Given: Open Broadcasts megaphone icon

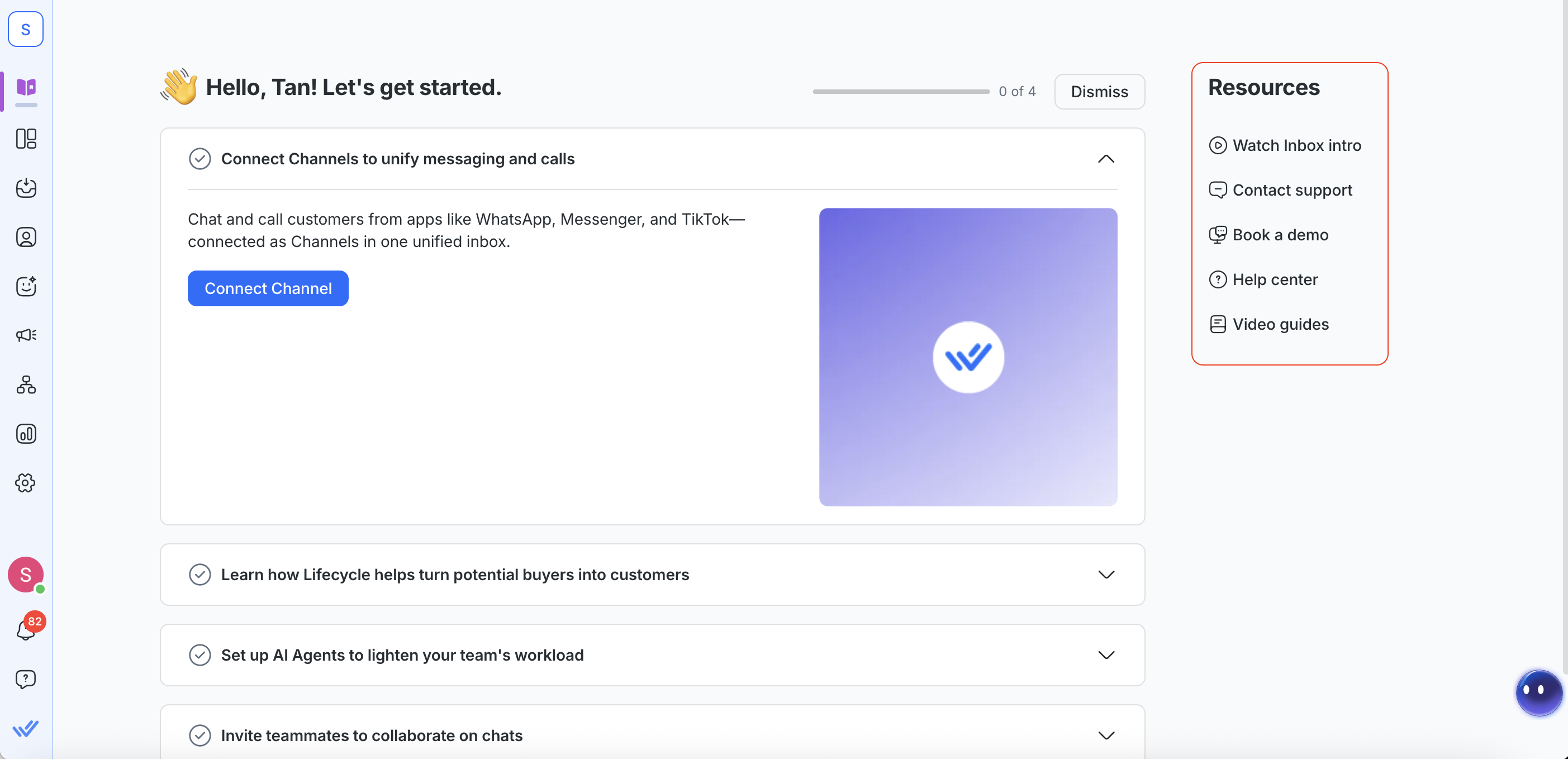Looking at the screenshot, I should tap(26, 335).
